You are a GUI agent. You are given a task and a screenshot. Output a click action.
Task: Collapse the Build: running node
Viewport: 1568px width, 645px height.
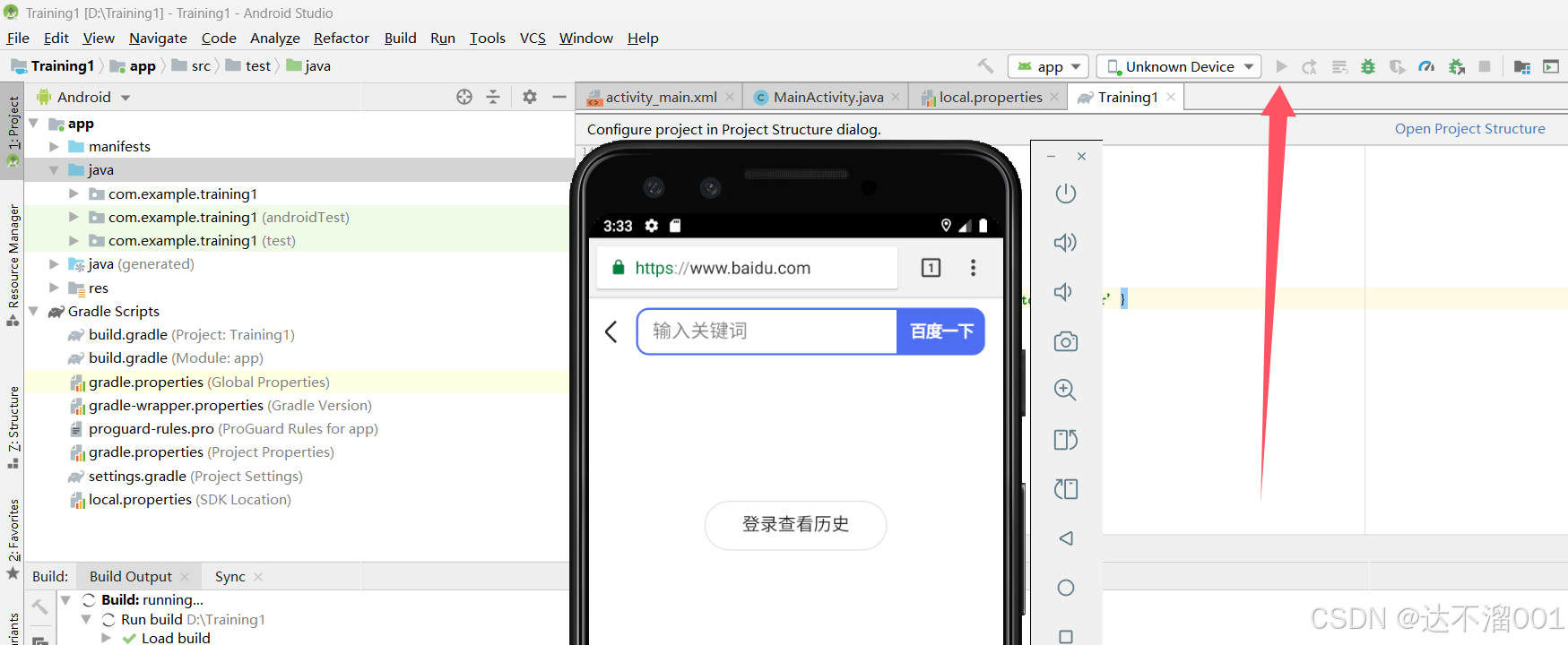pyautogui.click(x=65, y=599)
